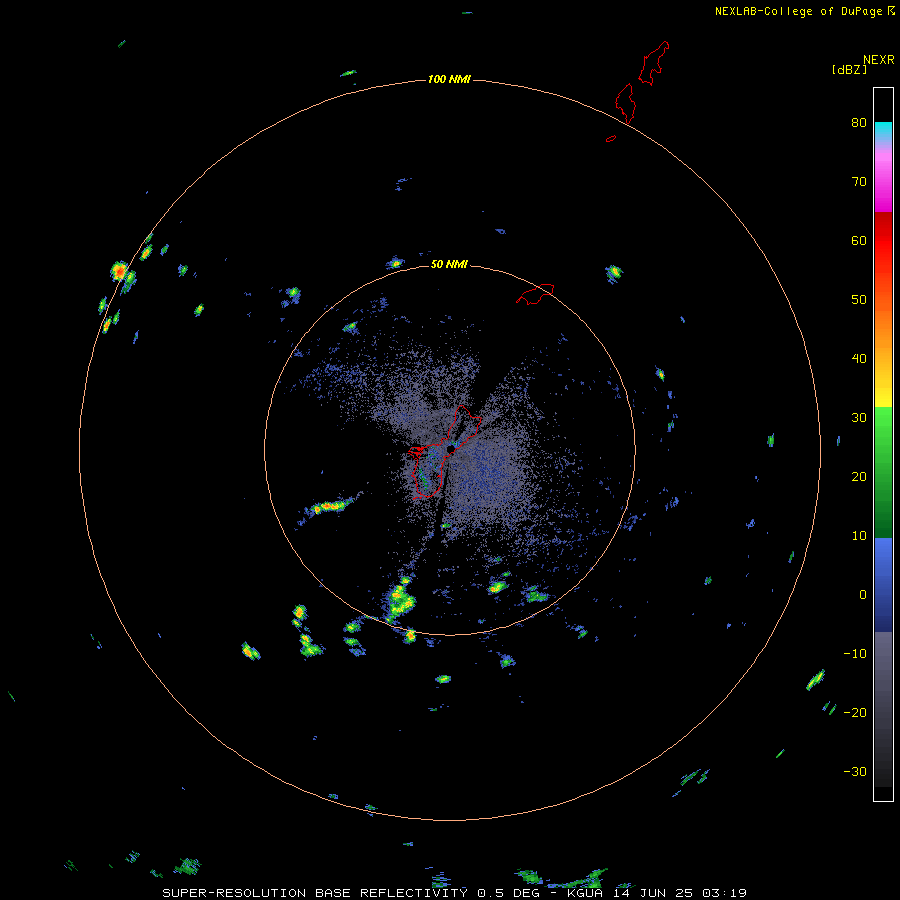Click the 60 value on the dBZ scale

(859, 240)
